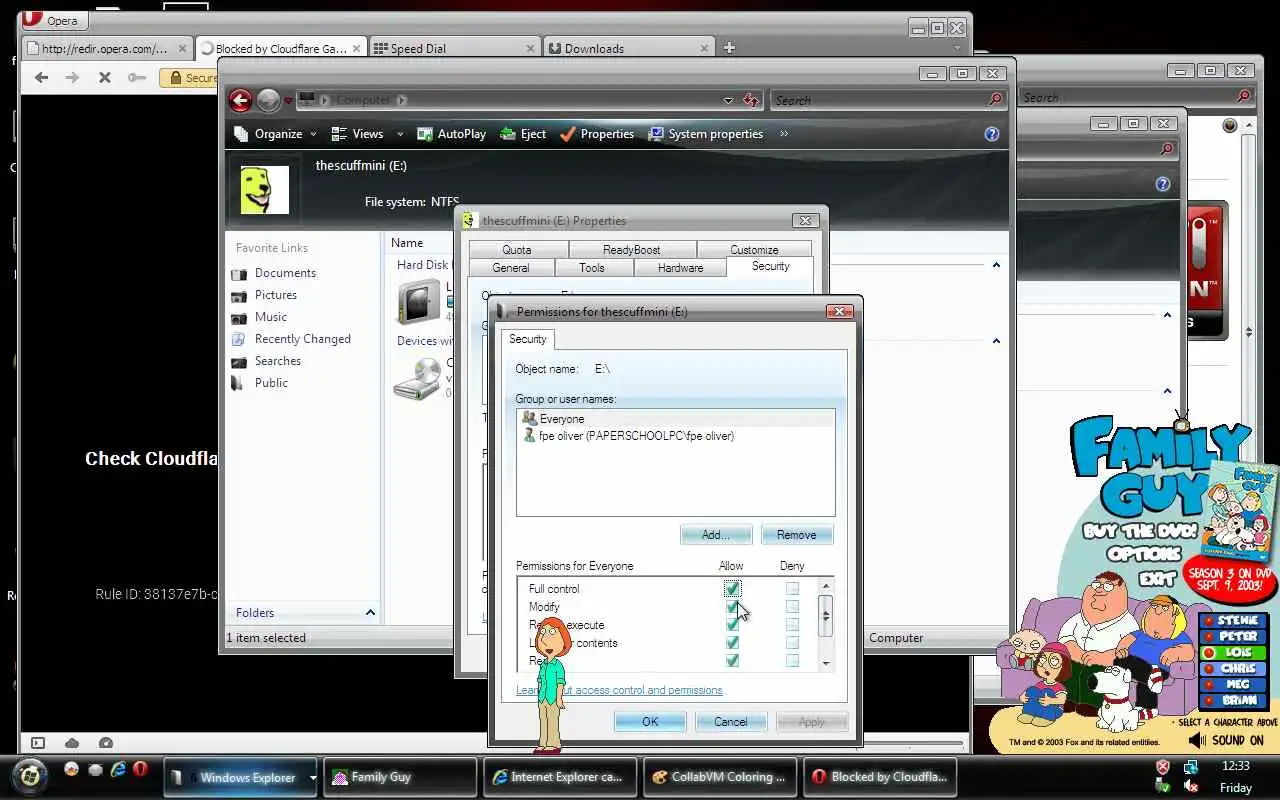
Task: Check Deny for List folder contents
Action: (792, 643)
